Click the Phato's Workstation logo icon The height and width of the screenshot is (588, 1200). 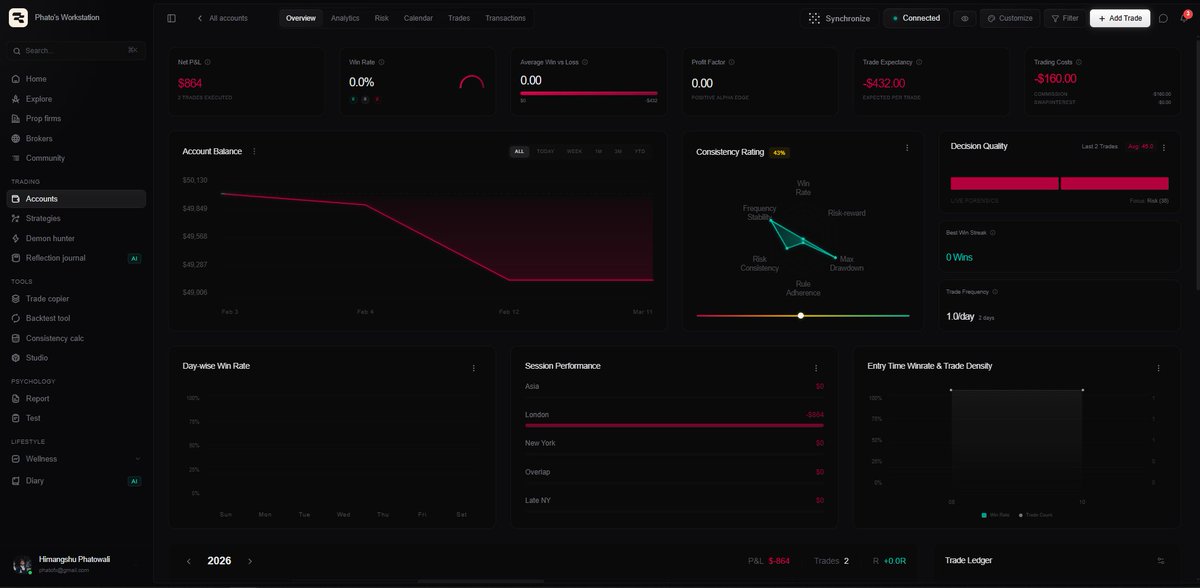(18, 17)
